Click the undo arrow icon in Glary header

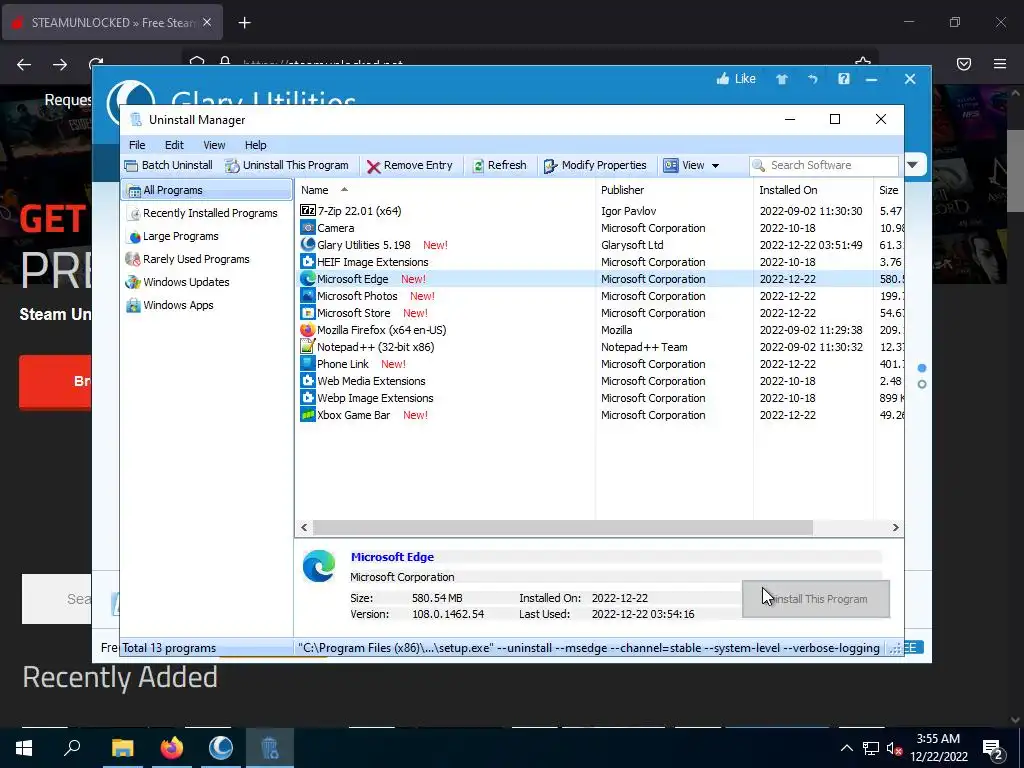coord(812,79)
